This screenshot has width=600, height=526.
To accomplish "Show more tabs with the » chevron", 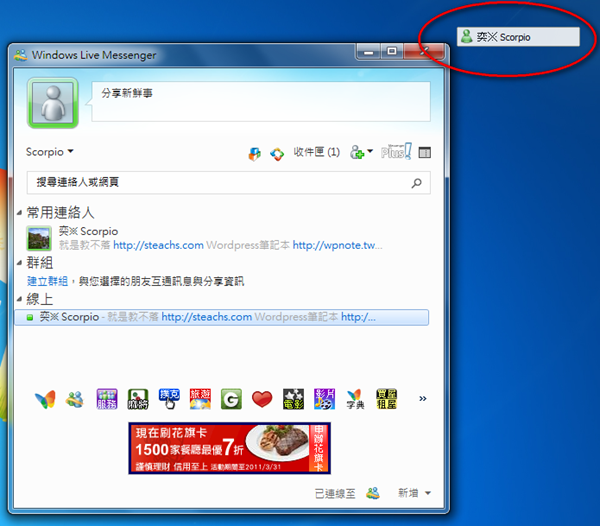I will 422,399.
